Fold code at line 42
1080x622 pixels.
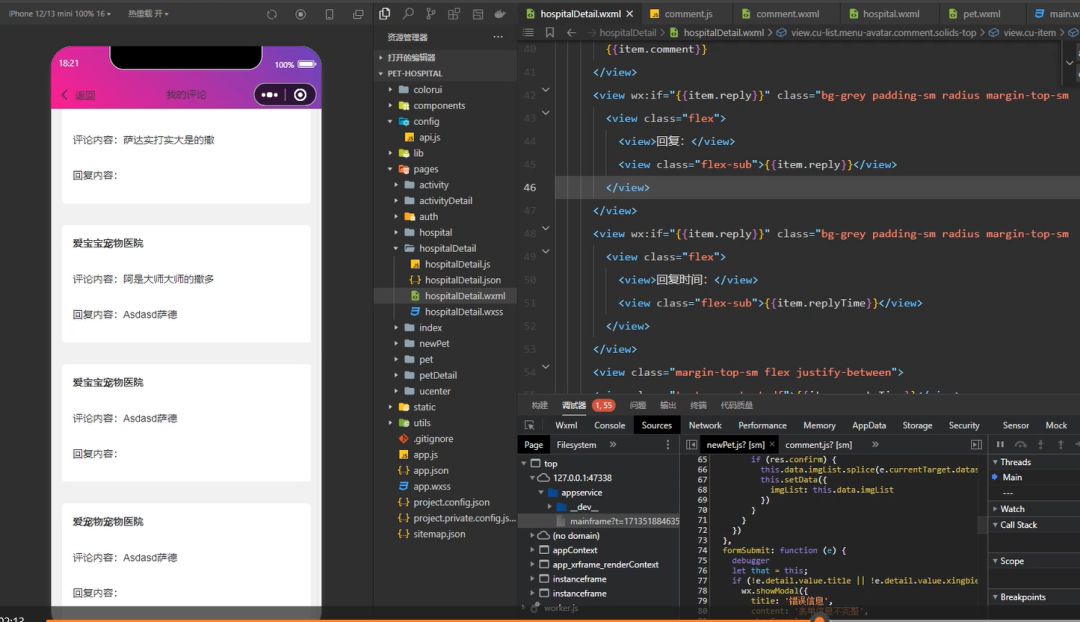(x=546, y=90)
